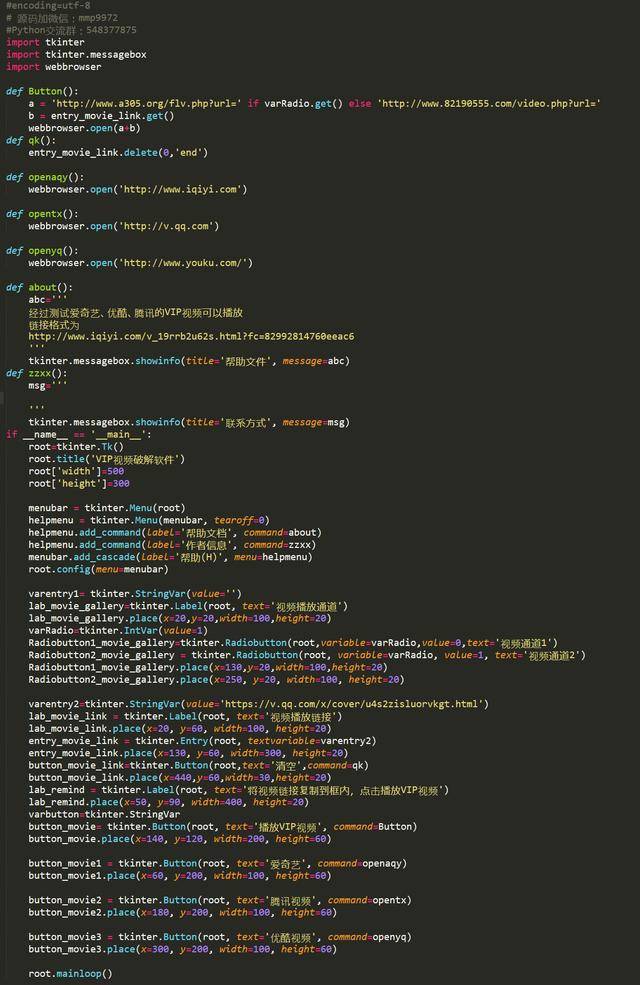The image size is (640, 985).
Task: Click the 'command=zzxx' add_command line
Action: click(172, 545)
